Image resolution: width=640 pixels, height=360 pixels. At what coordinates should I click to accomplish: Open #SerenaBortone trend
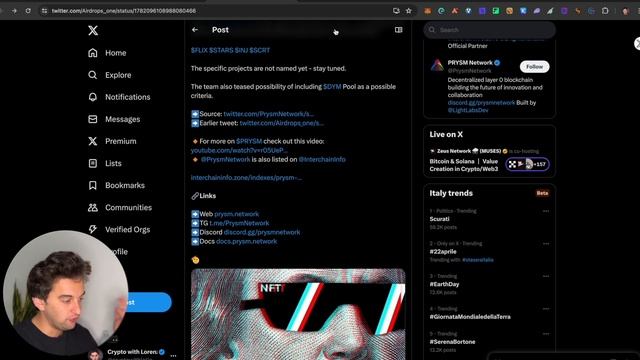pos(452,342)
